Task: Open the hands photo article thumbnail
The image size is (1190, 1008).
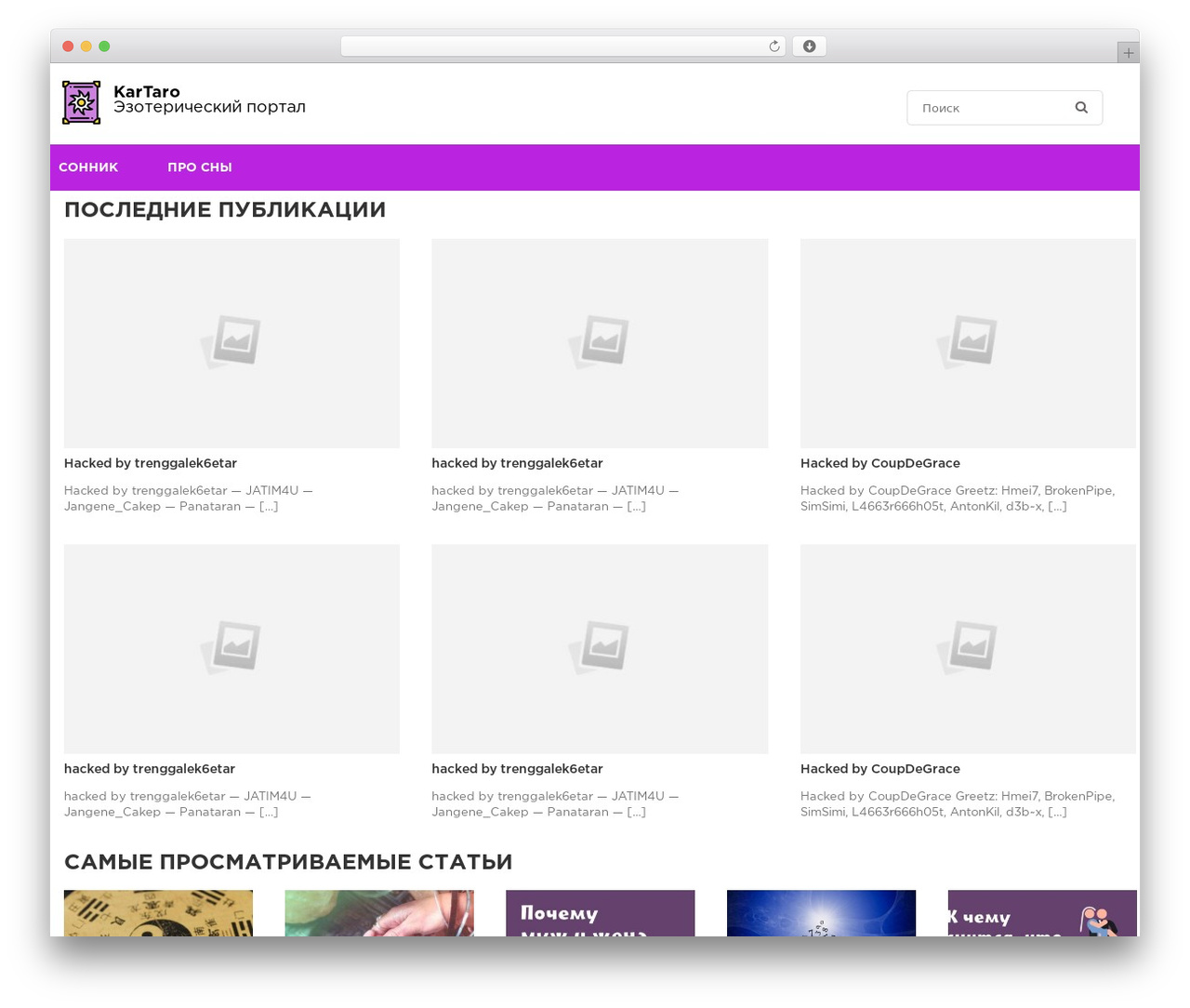Action: point(379,913)
